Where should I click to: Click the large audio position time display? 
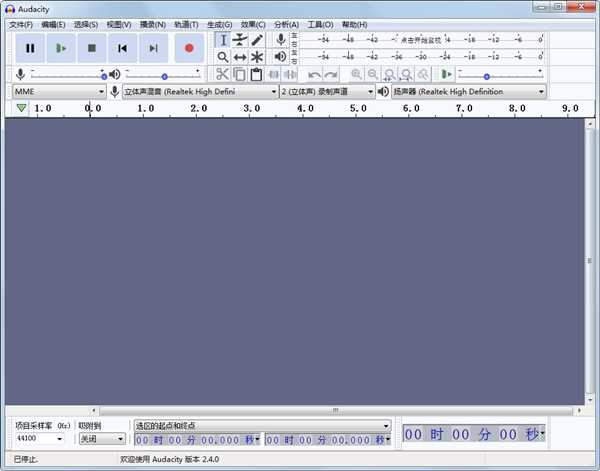click(474, 434)
